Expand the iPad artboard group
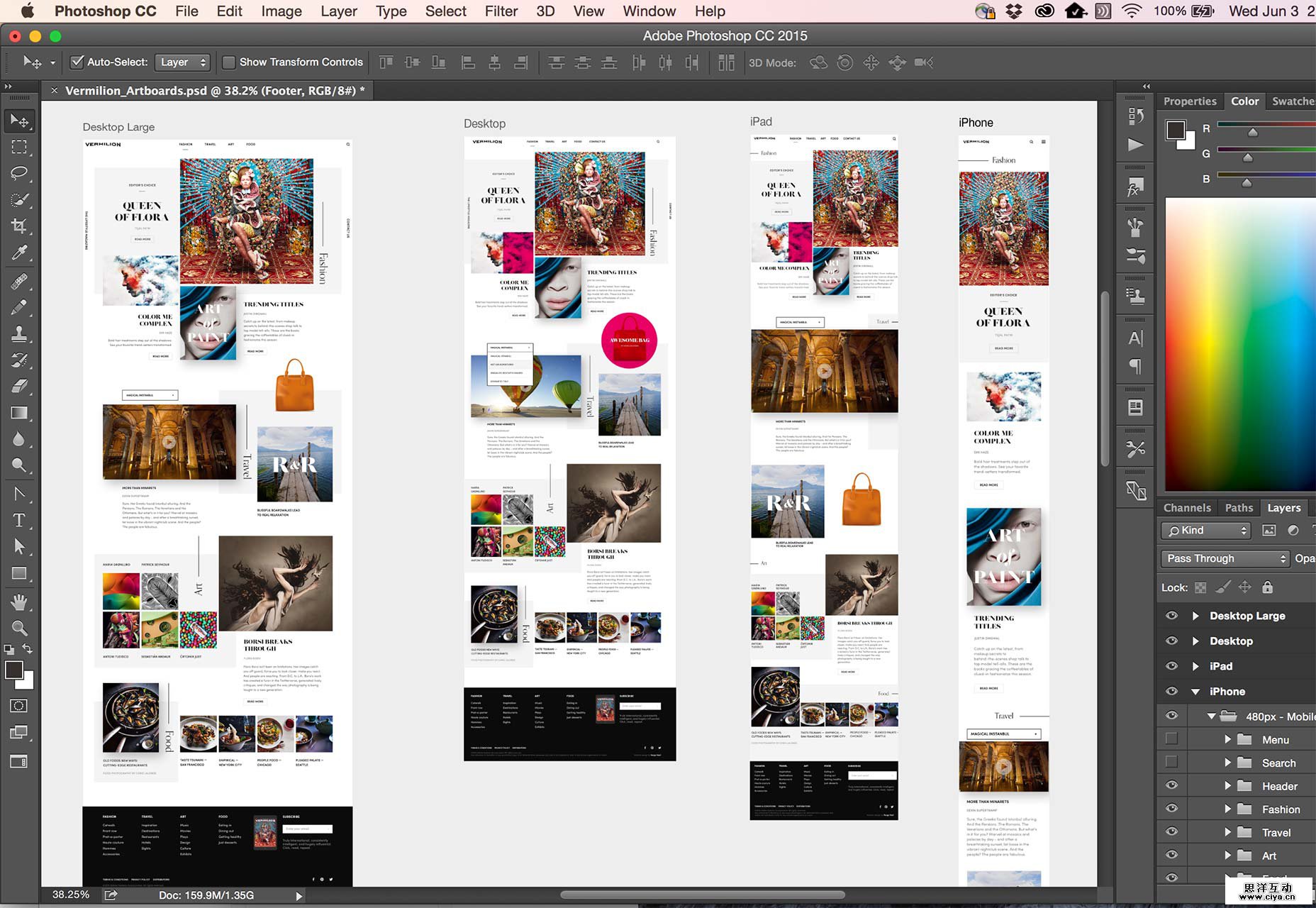The width and height of the screenshot is (1316, 908). click(1195, 666)
